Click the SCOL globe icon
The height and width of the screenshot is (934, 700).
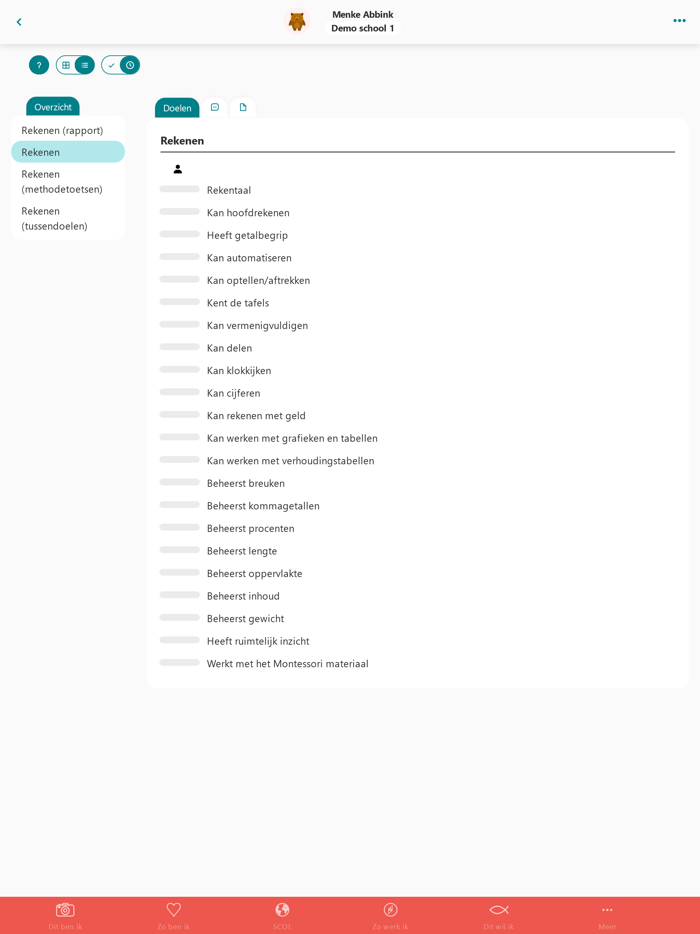pyautogui.click(x=282, y=910)
